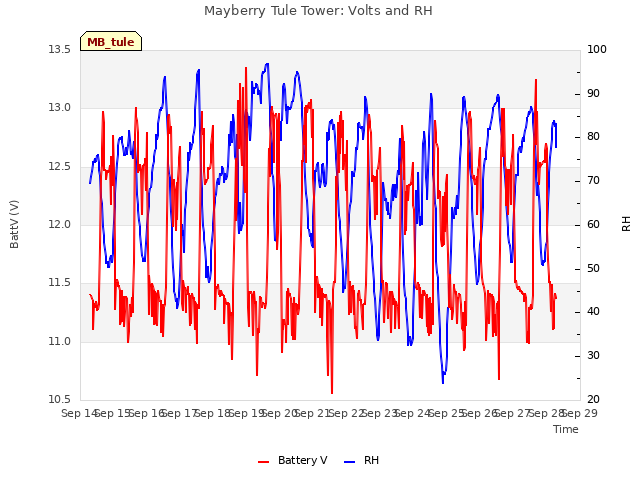Viewport: 640px width, 480px height.
Task: Click the 80 right axis tick label
Action: point(593,137)
